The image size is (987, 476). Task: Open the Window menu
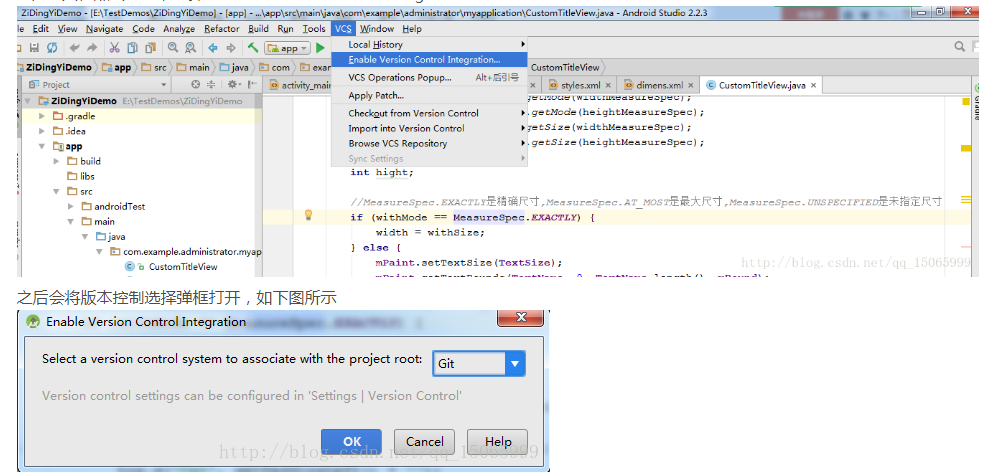click(376, 28)
